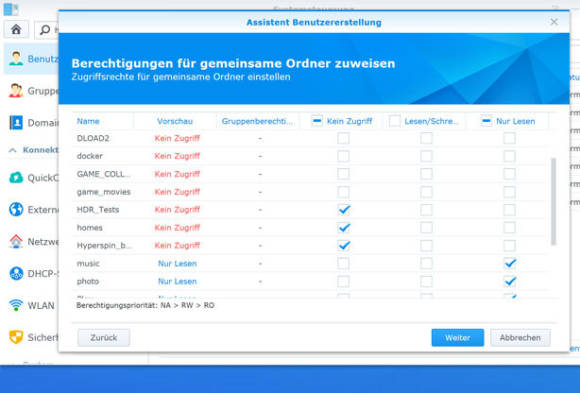Check Lesen/Schreiben for HDR_Tests
Image resolution: width=580 pixels, height=393 pixels.
[426, 210]
